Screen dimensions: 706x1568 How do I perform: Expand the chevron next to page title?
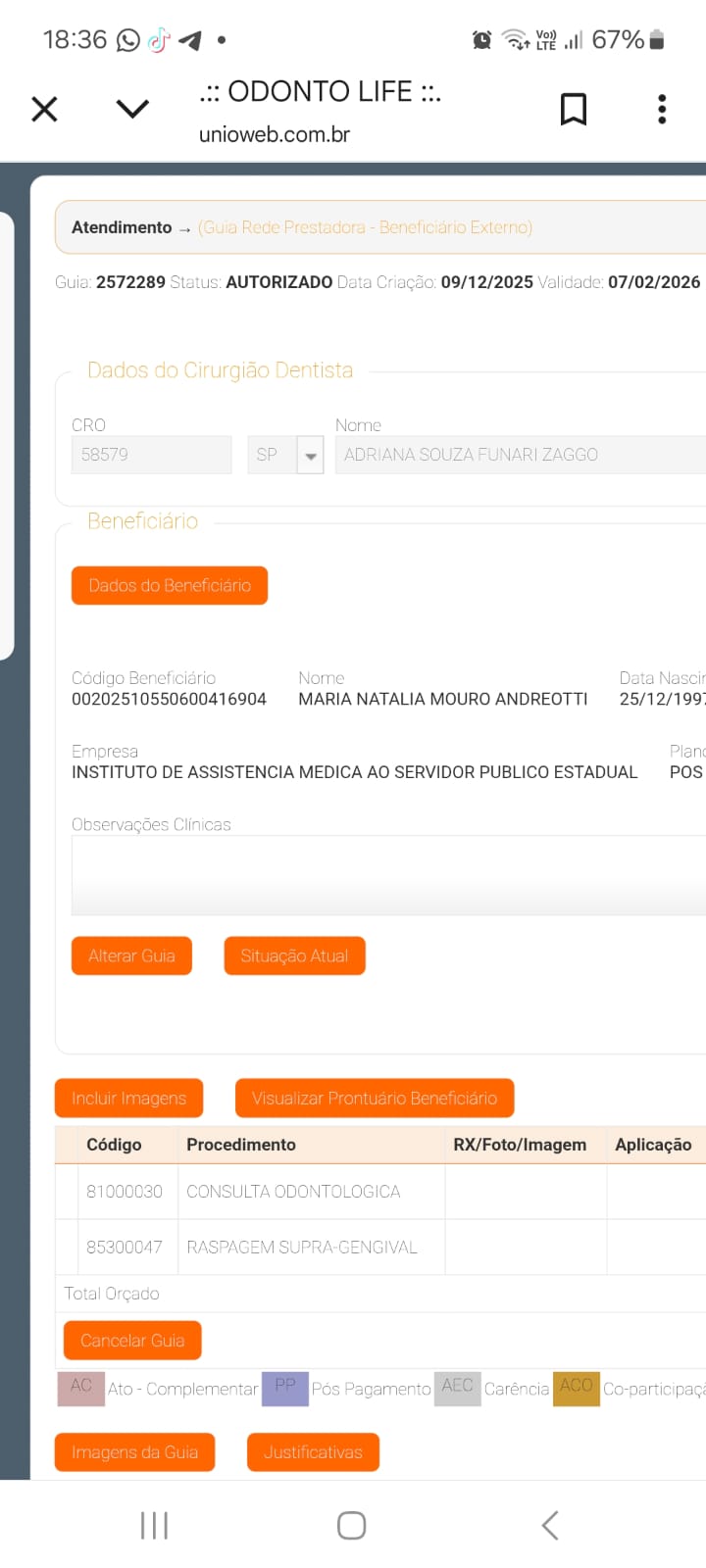pyautogui.click(x=132, y=108)
